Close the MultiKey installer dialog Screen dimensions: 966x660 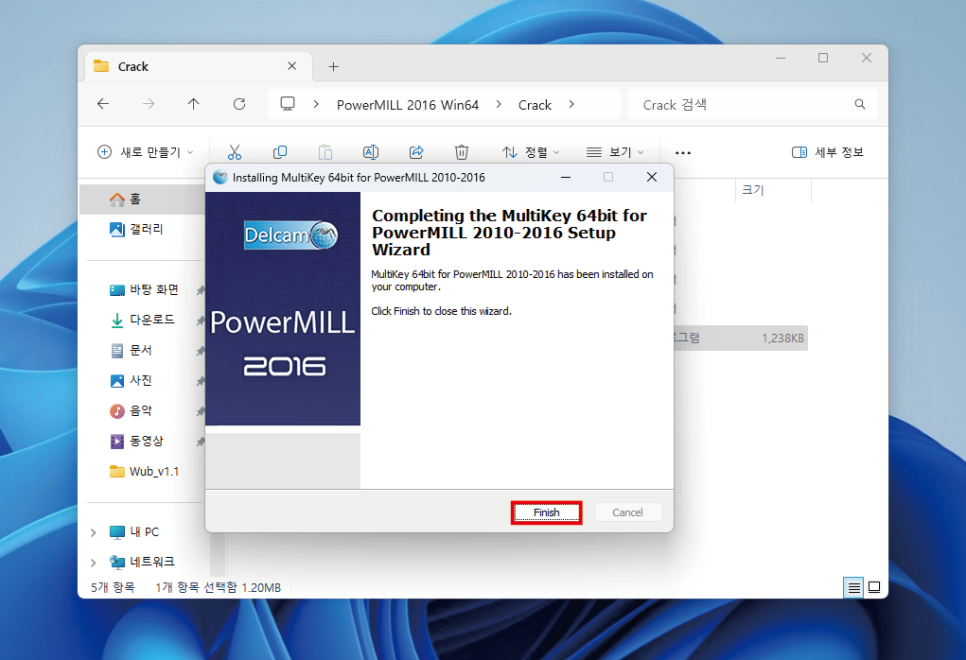coord(651,177)
